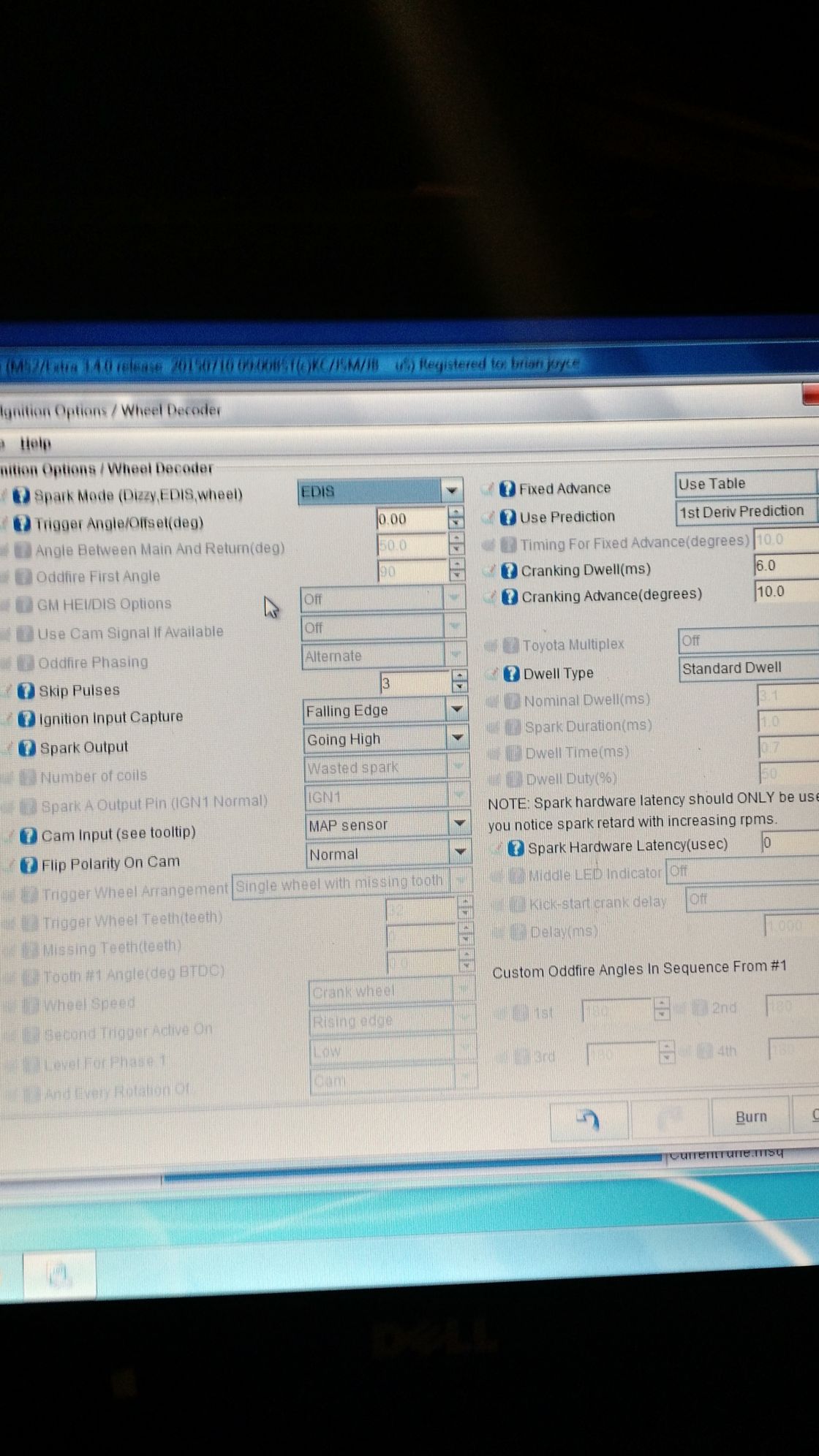The image size is (819, 1456).
Task: Open the Help menu
Action: (35, 444)
